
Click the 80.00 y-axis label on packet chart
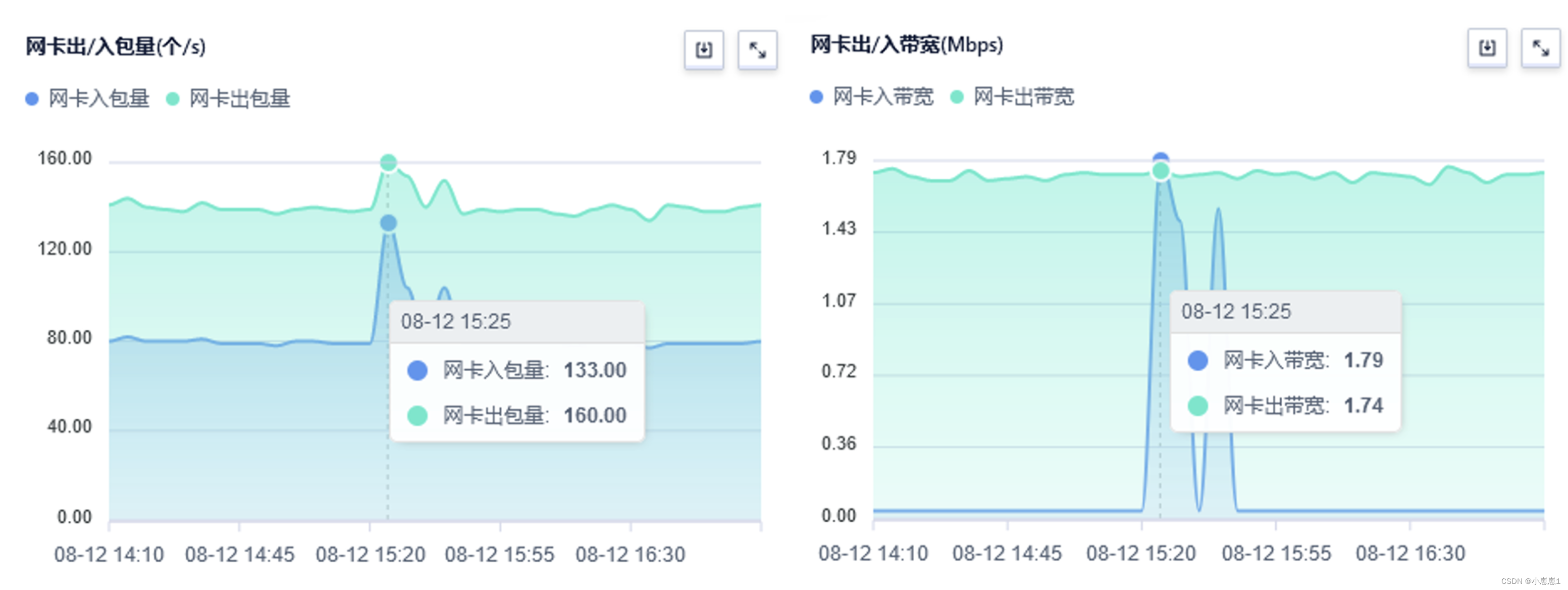(x=69, y=337)
